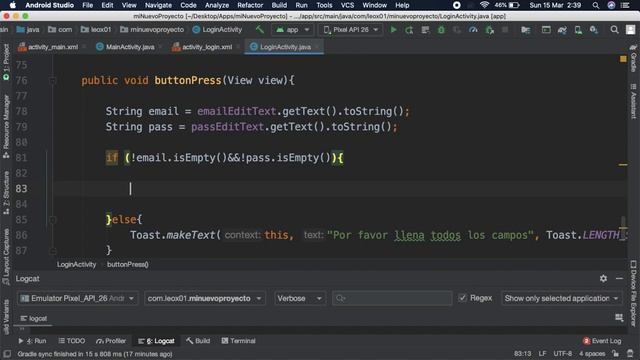Viewport: 640px width, 360px height.
Task: Open the Profiler tool window
Action: tap(111, 341)
